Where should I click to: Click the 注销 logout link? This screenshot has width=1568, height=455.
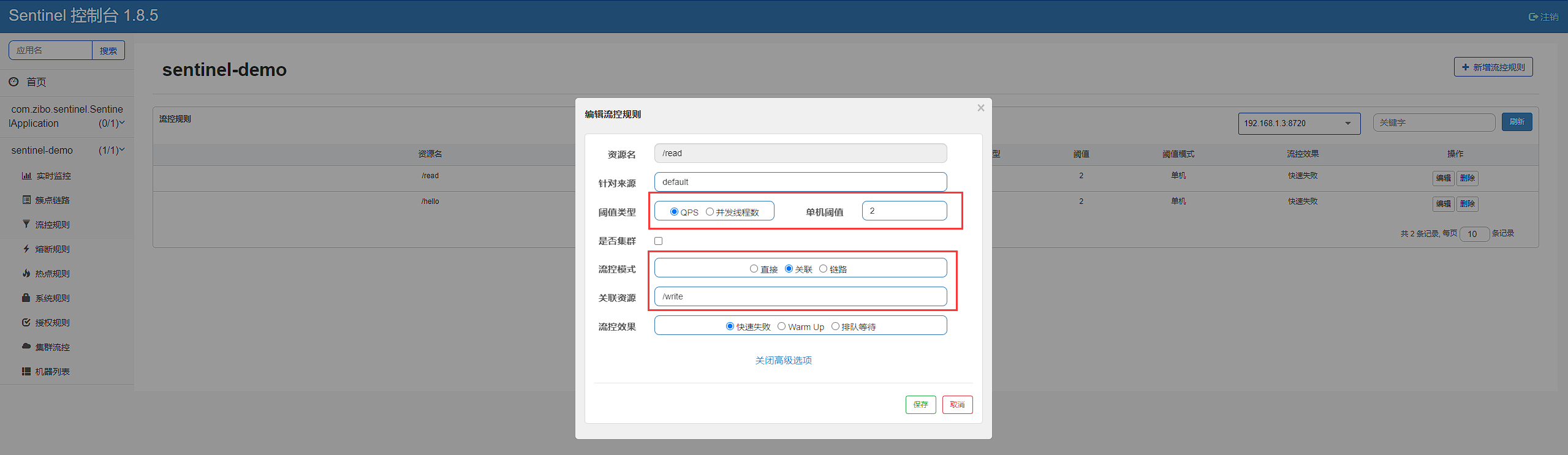[x=1543, y=17]
